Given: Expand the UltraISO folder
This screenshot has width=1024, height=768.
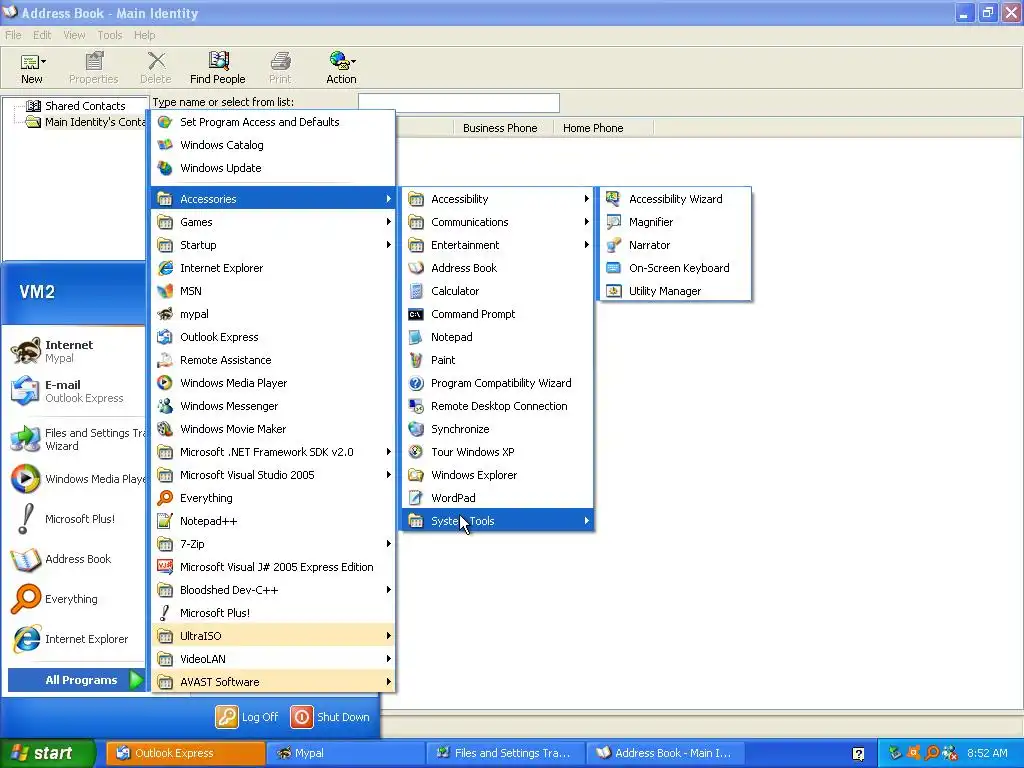Looking at the screenshot, I should (274, 635).
